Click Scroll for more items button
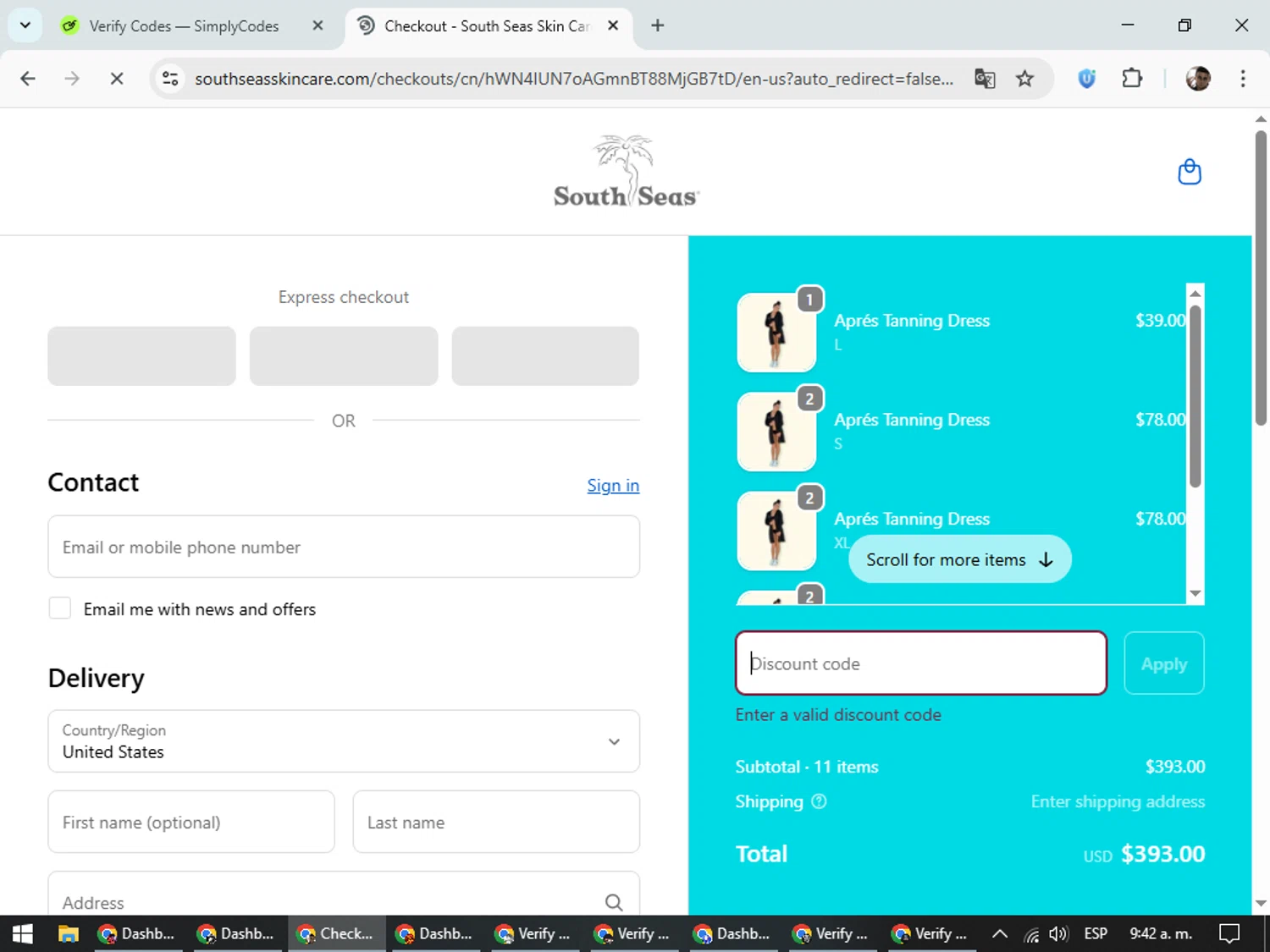 click(x=959, y=559)
